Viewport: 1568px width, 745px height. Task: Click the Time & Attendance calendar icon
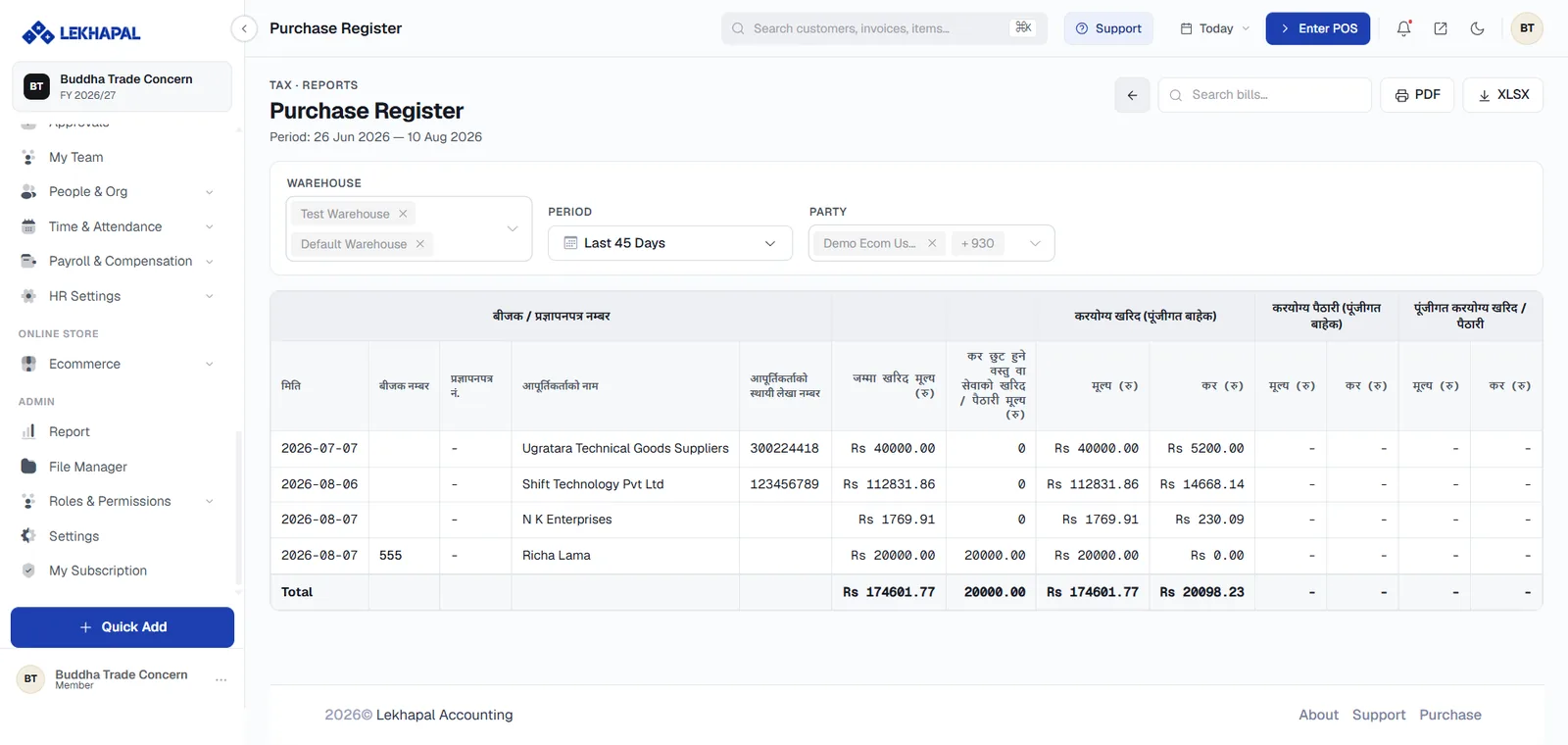(28, 226)
